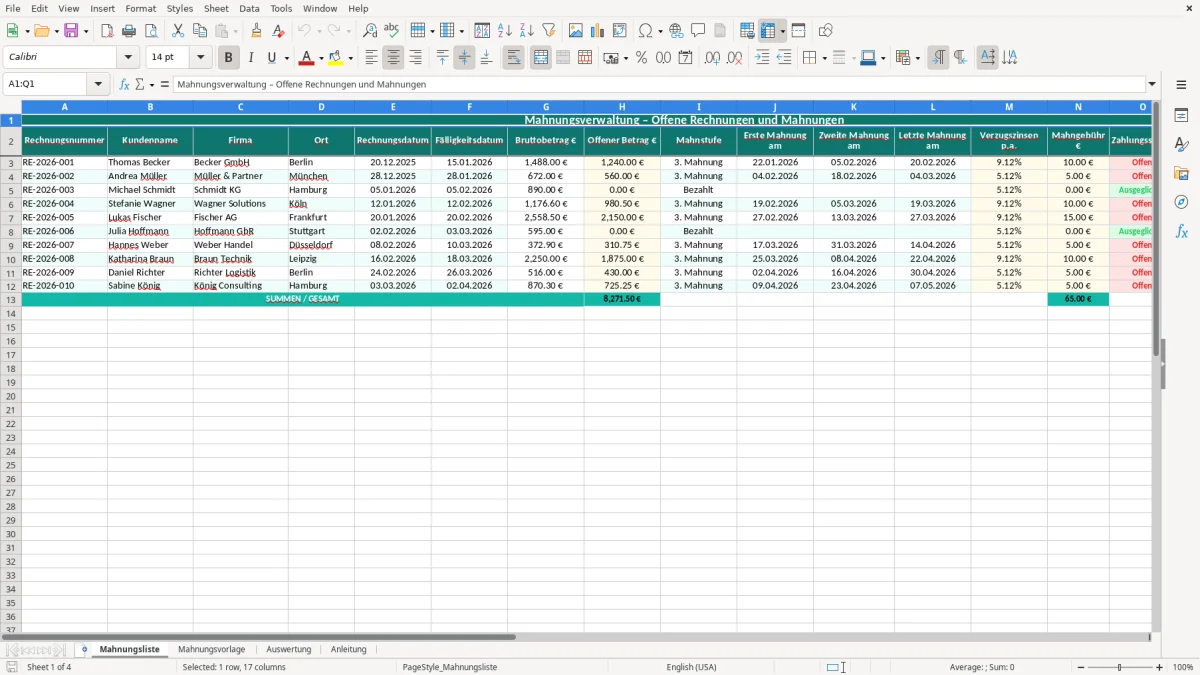Image resolution: width=1200 pixels, height=675 pixels.
Task: Enable the AutoFilter funnel
Action: [548, 31]
